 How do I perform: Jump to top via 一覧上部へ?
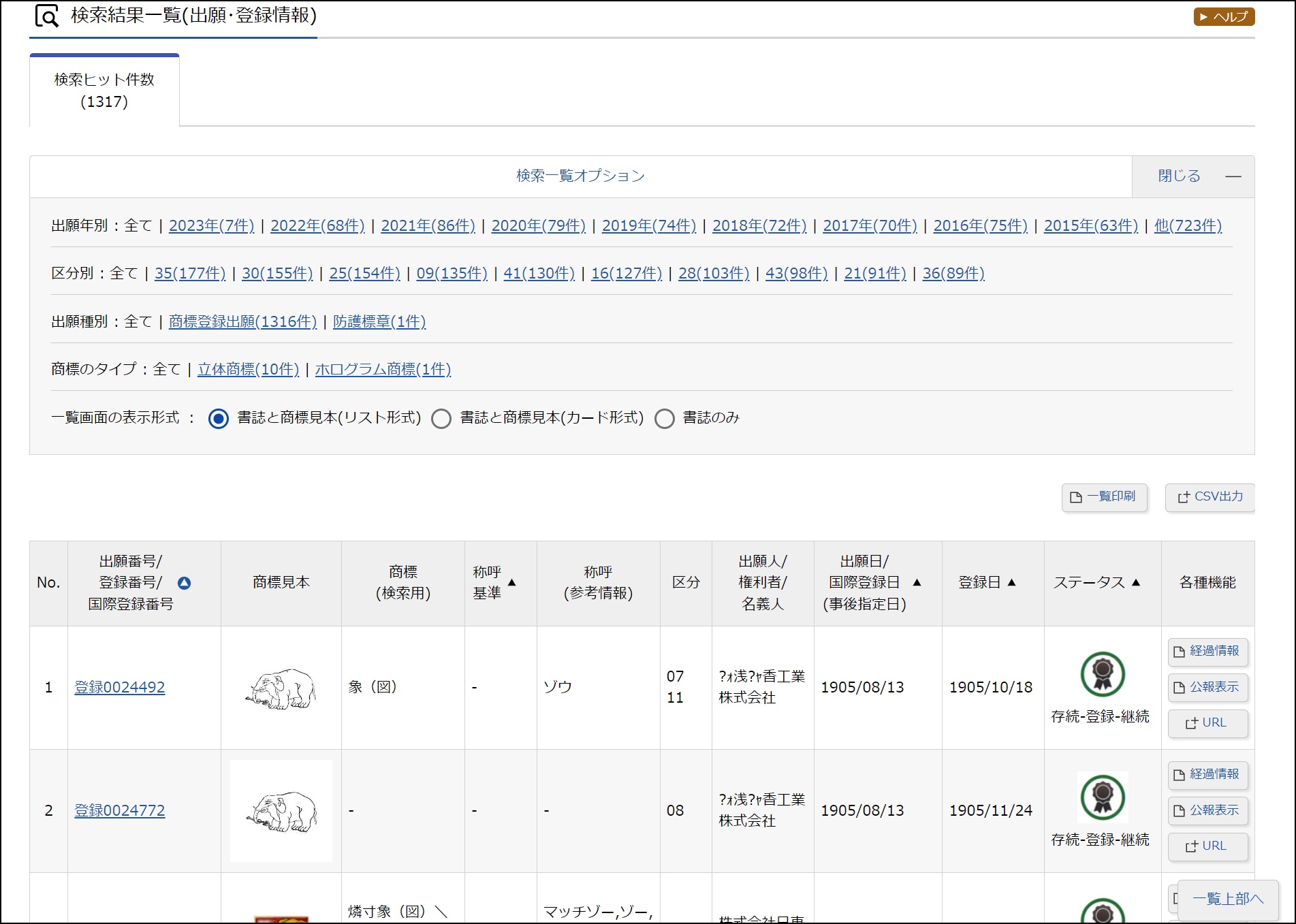coord(1227,899)
